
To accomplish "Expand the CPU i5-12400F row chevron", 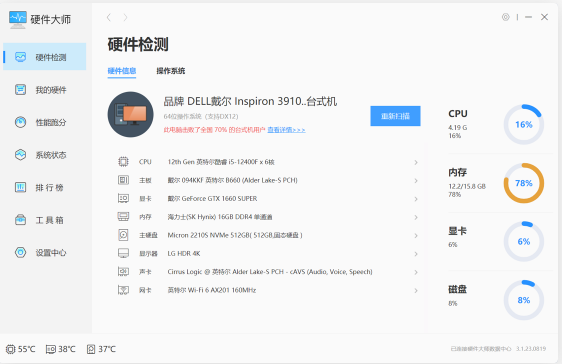I will point(416,162).
